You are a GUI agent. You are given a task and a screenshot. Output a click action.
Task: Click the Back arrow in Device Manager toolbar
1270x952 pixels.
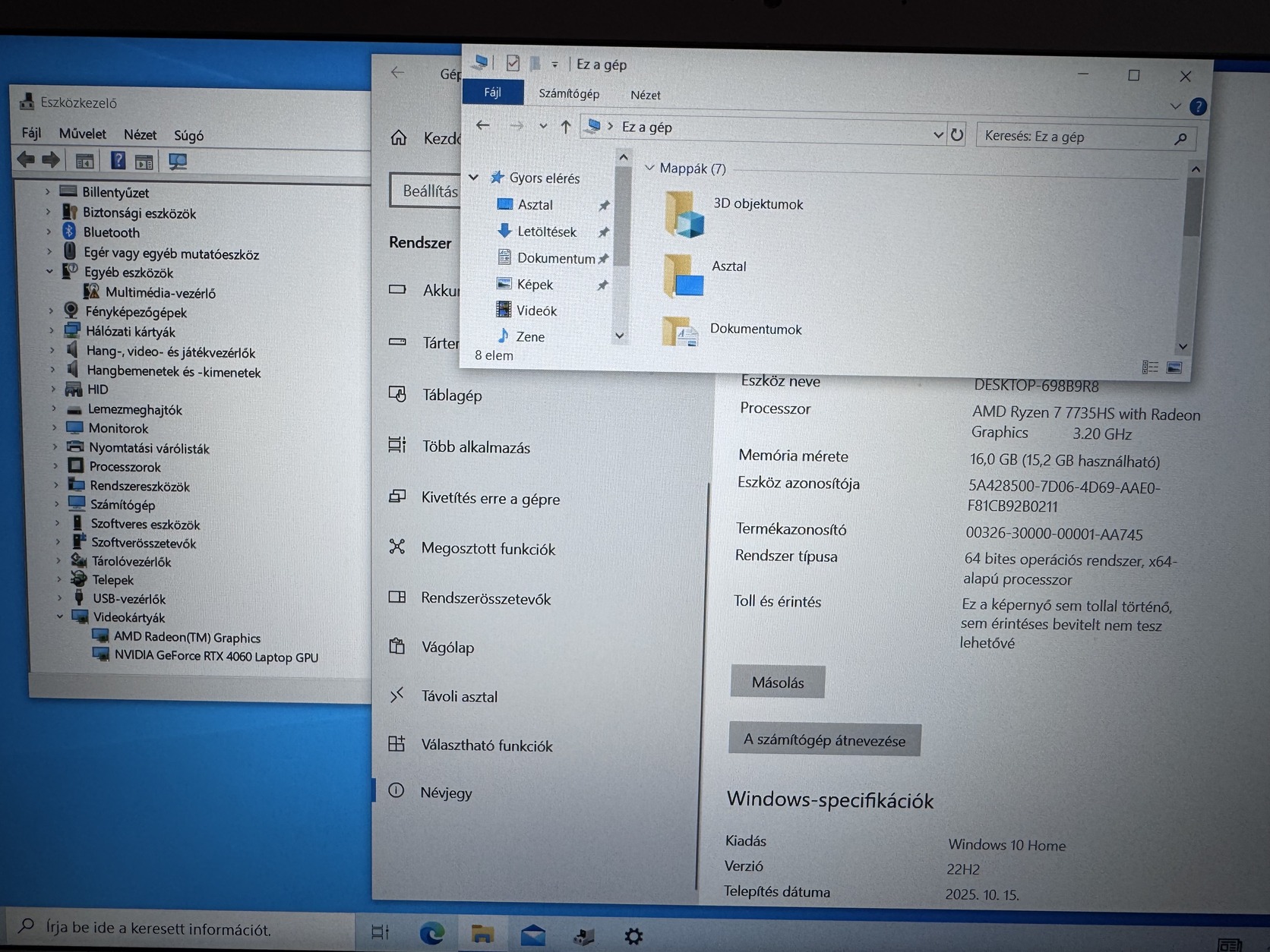pos(26,159)
